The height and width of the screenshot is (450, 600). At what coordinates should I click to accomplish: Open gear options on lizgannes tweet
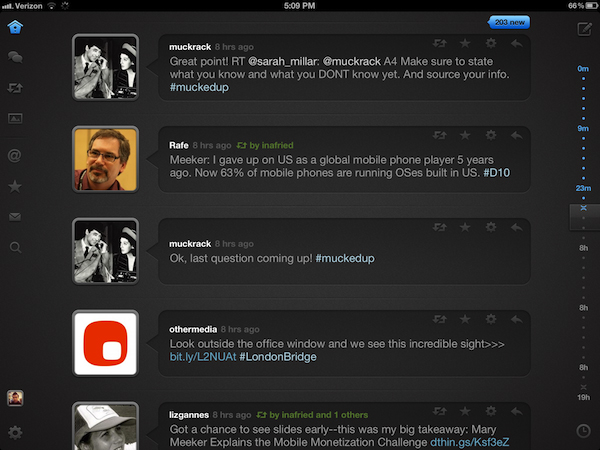click(x=491, y=411)
